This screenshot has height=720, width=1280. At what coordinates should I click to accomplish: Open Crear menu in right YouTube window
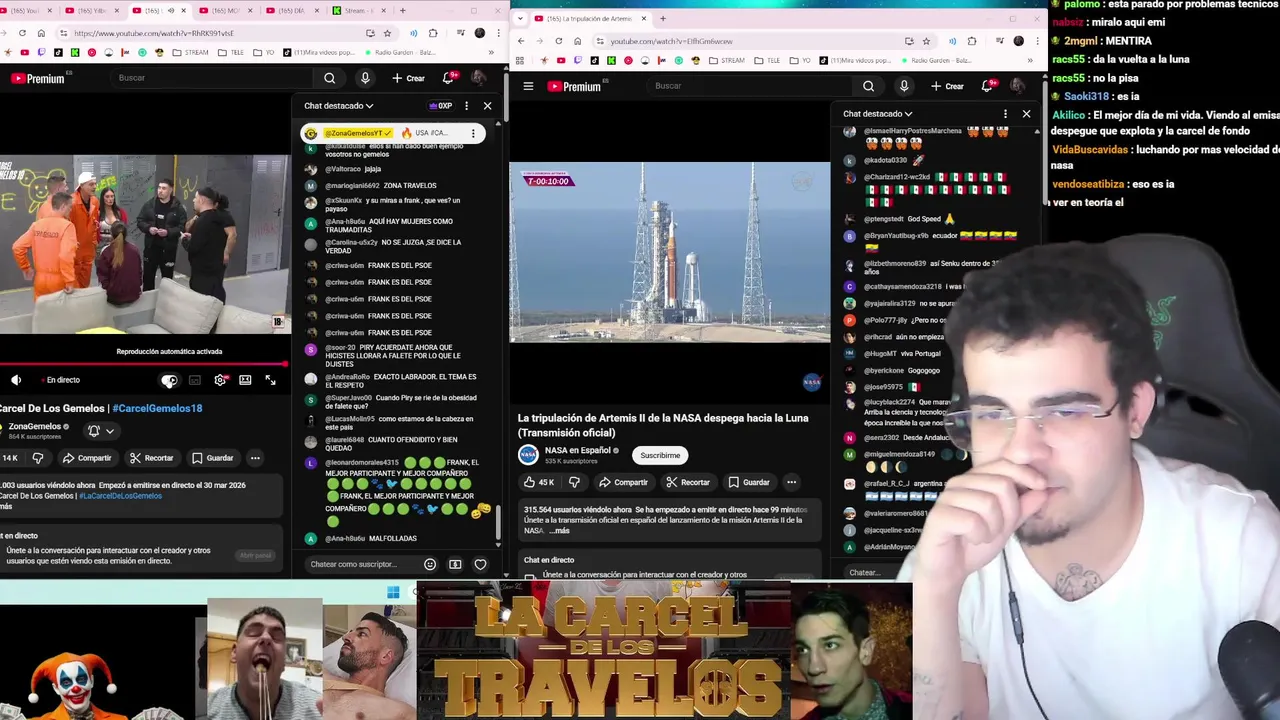(947, 86)
